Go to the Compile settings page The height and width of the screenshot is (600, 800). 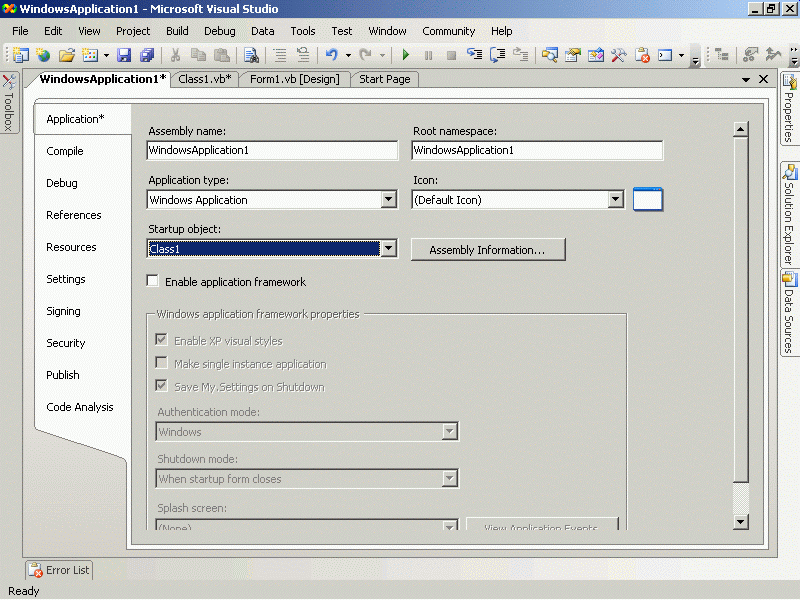(65, 151)
